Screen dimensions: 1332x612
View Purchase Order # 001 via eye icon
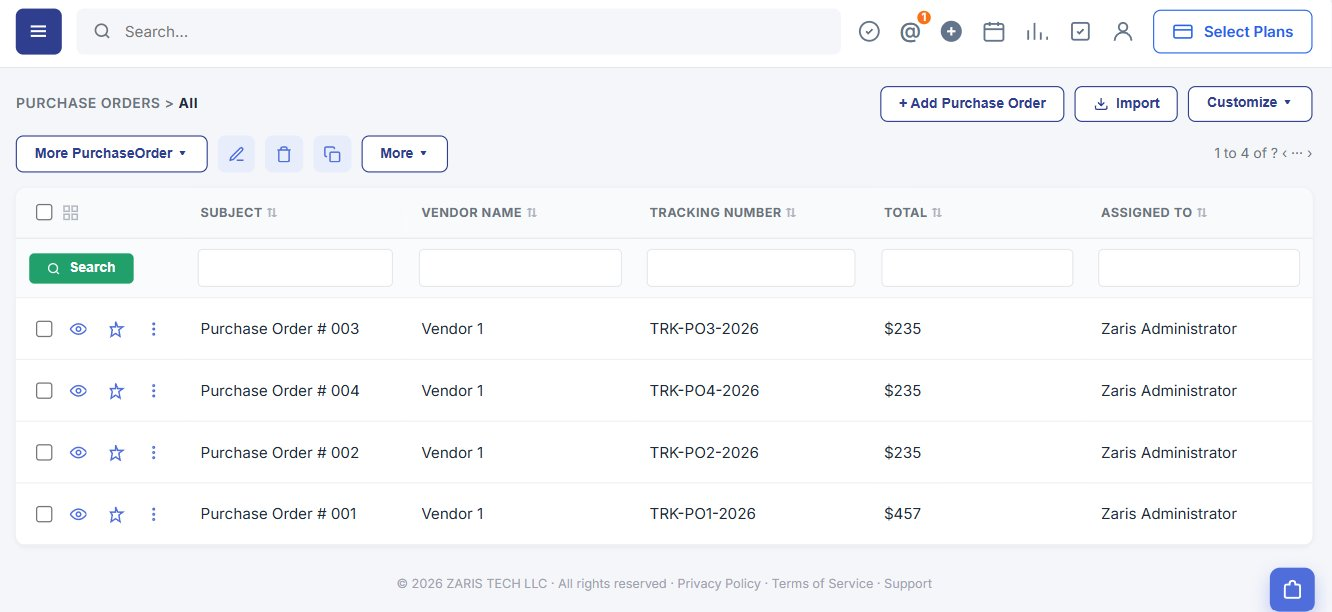pos(79,514)
